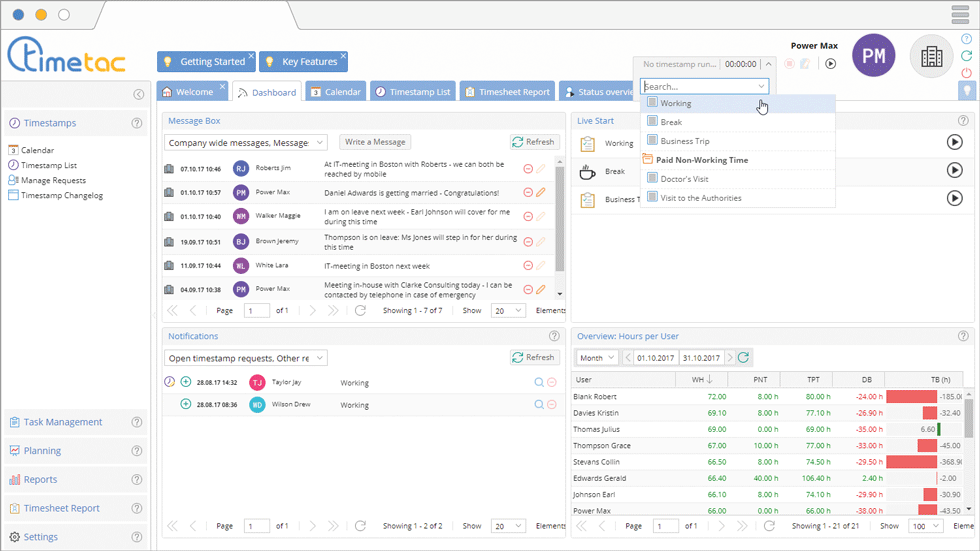
Task: Check the Visit to the Authorities checkbox
Action: (652, 196)
